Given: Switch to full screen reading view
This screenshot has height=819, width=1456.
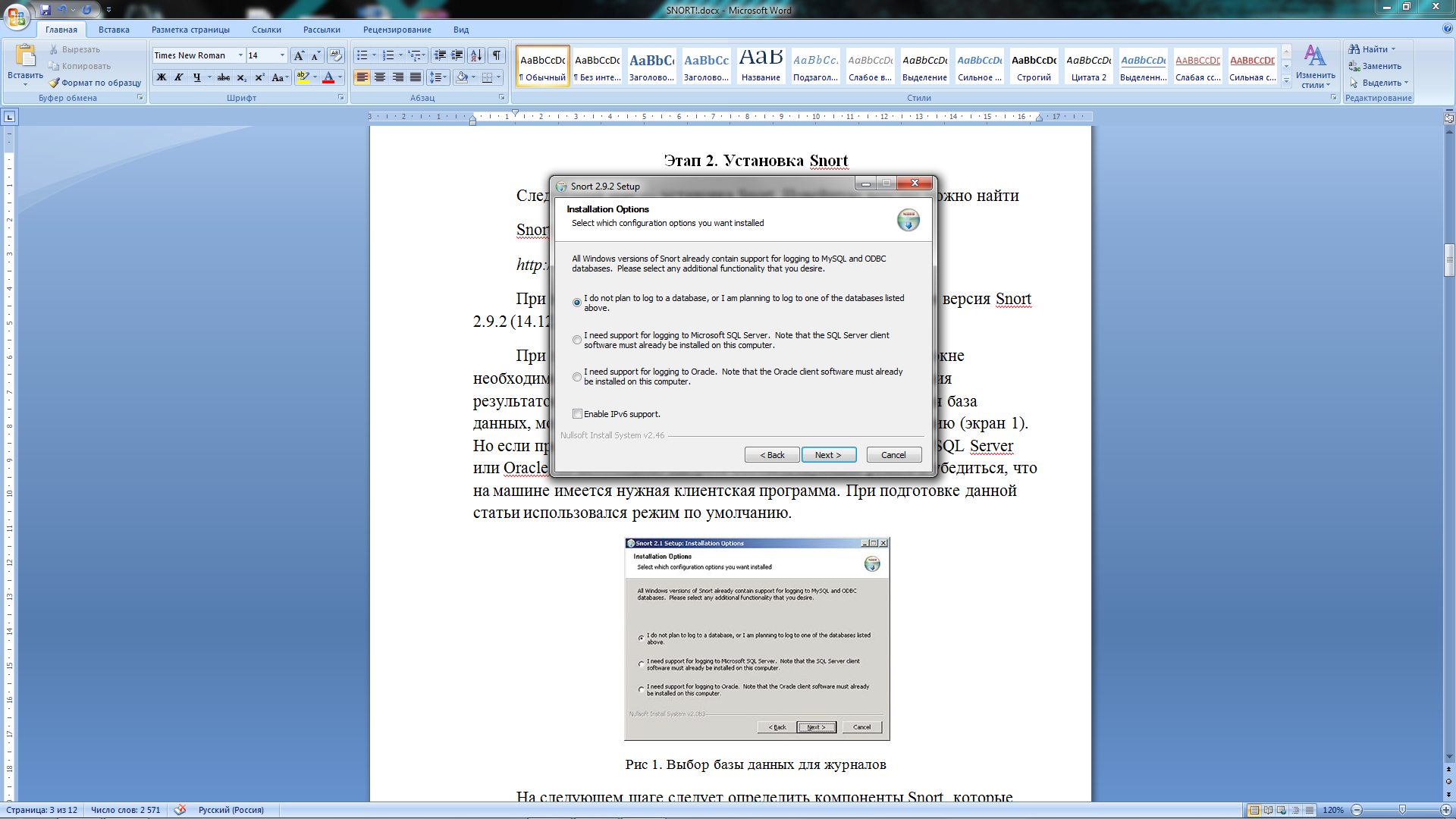Looking at the screenshot, I should (1268, 810).
